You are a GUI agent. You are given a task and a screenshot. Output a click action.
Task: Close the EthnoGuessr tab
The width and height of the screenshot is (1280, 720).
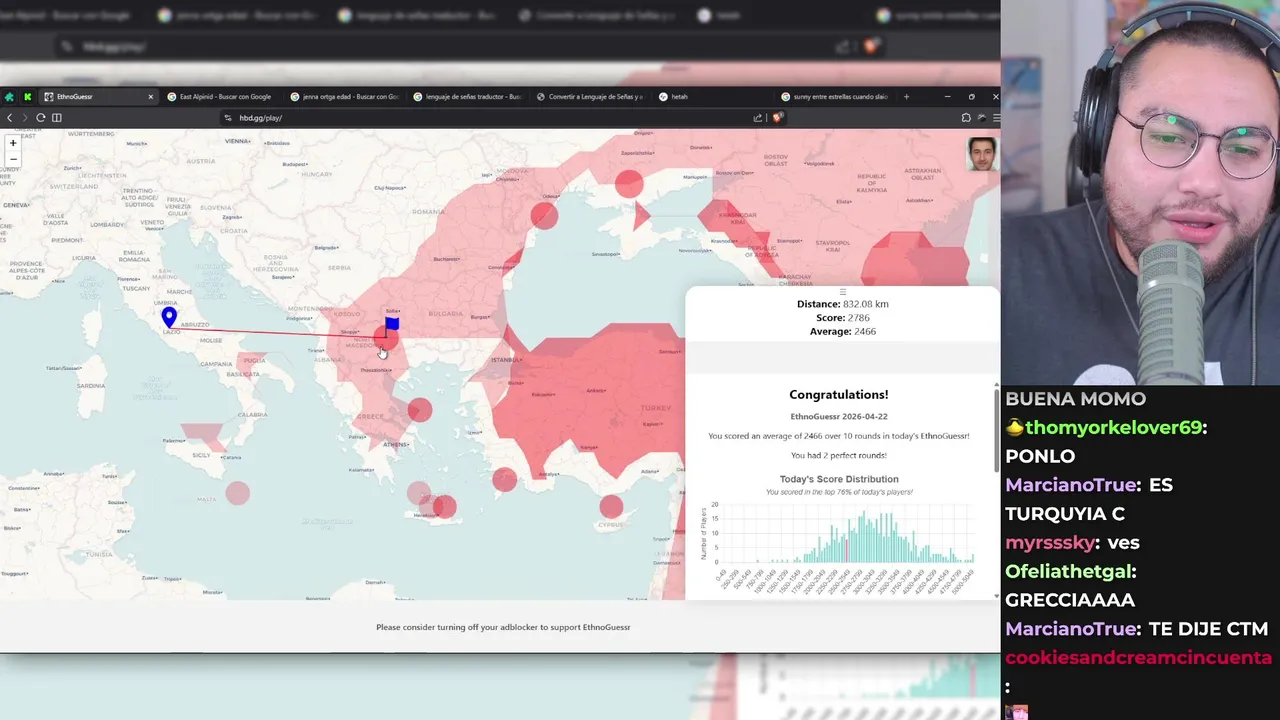[x=151, y=97]
